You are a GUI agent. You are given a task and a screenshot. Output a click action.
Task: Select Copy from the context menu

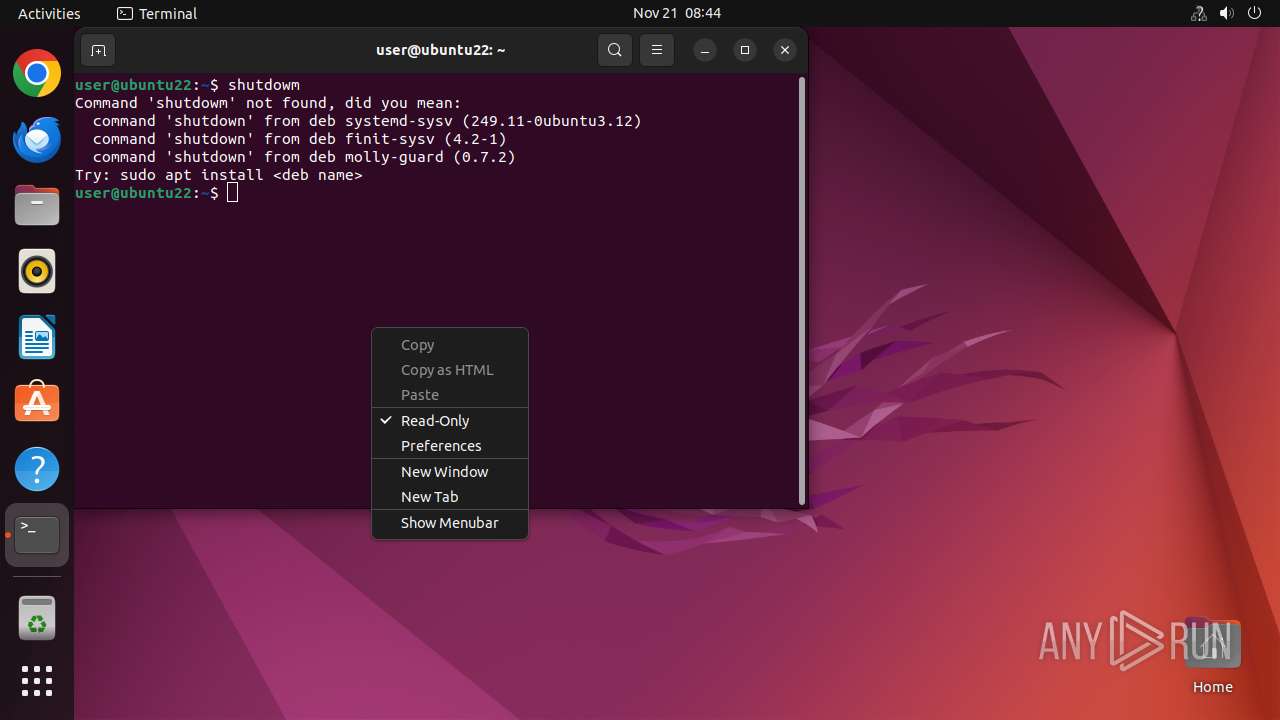coord(450,345)
